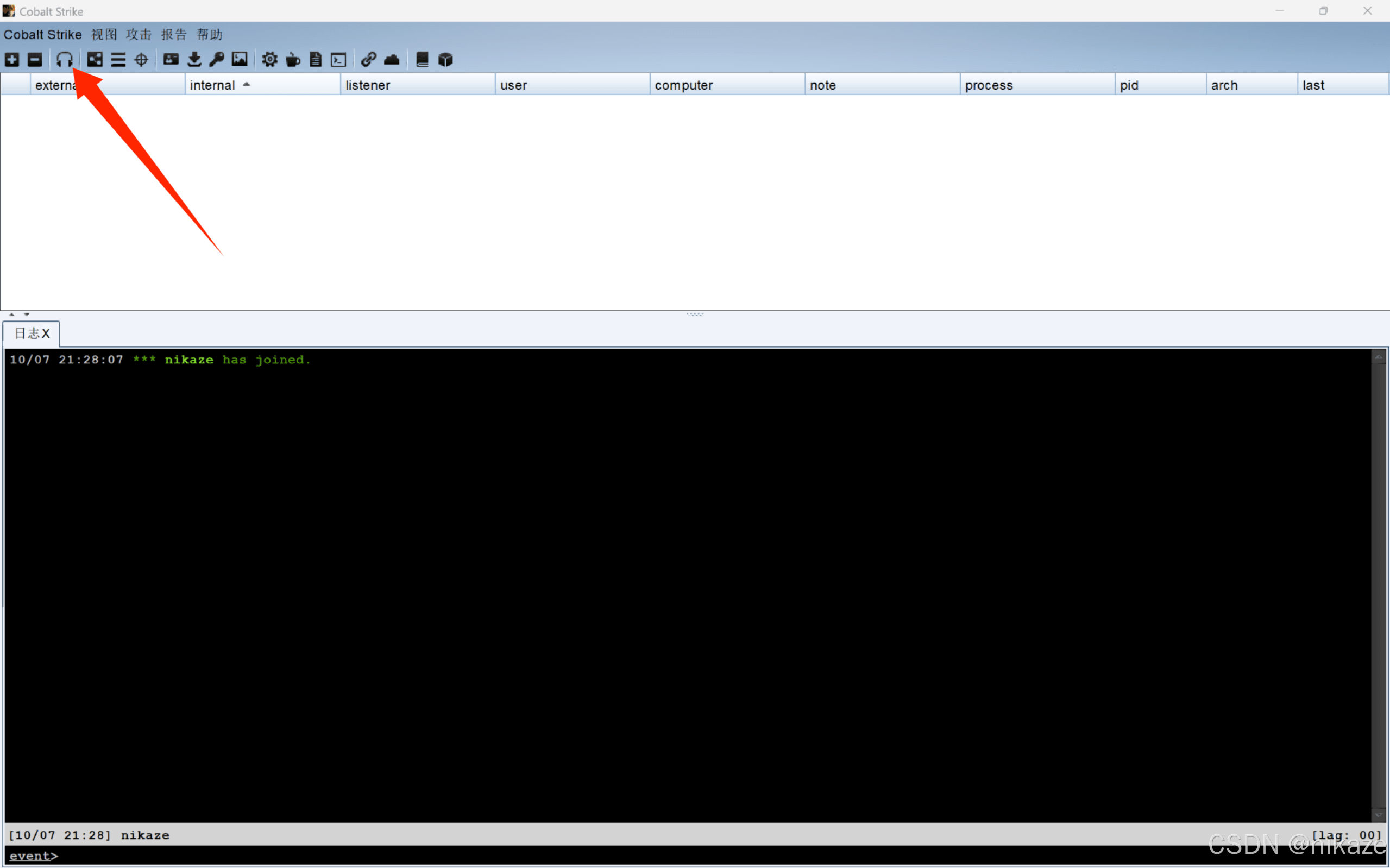Image resolution: width=1390 pixels, height=868 pixels.
Task: Click the gear payload generator icon
Action: click(270, 59)
